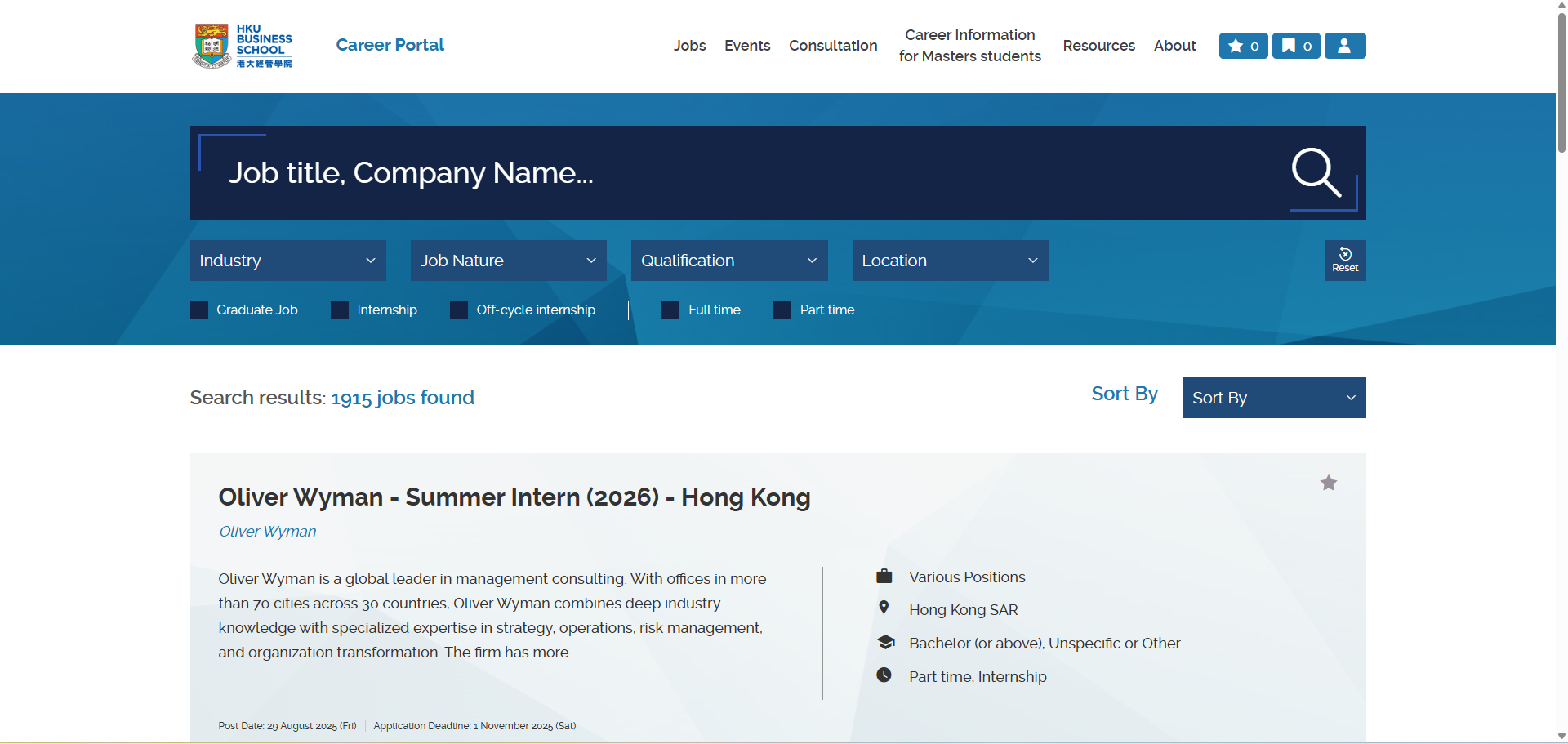
Task: Enable the Graduate Job checkbox
Action: pos(199,310)
